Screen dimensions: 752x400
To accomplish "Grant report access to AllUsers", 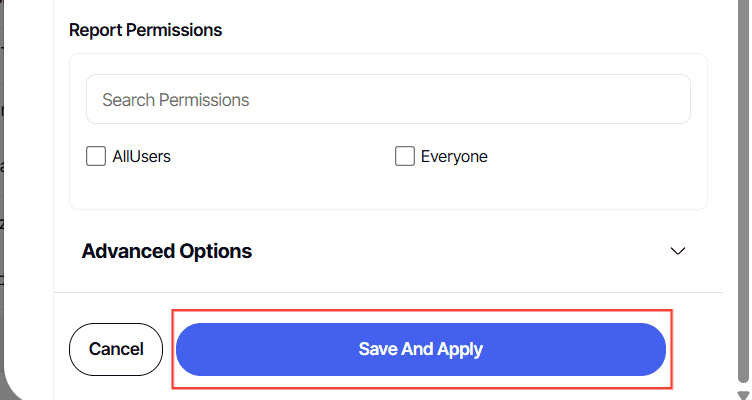I will click(96, 156).
